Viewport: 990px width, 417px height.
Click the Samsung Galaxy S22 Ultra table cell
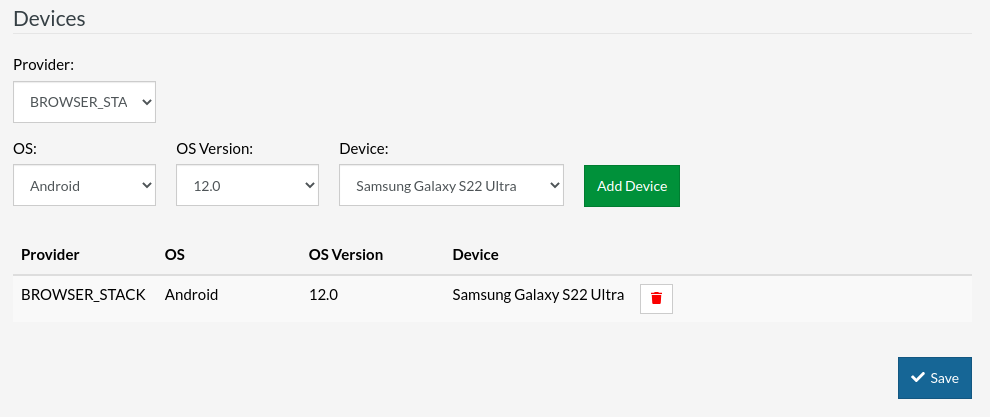pos(538,295)
